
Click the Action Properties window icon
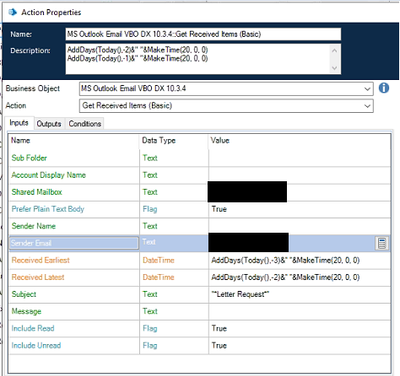click(13, 12)
